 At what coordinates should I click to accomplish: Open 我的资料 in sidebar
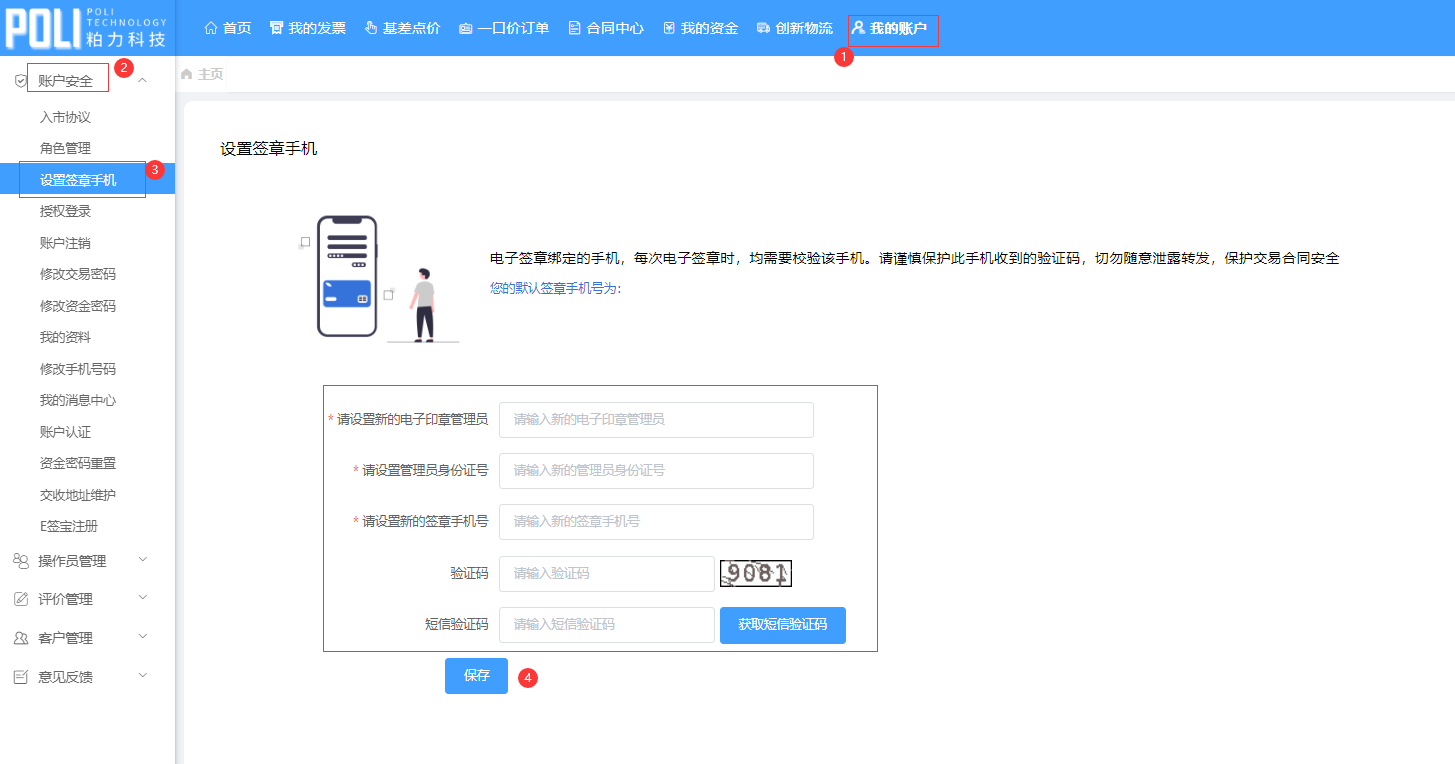point(65,337)
